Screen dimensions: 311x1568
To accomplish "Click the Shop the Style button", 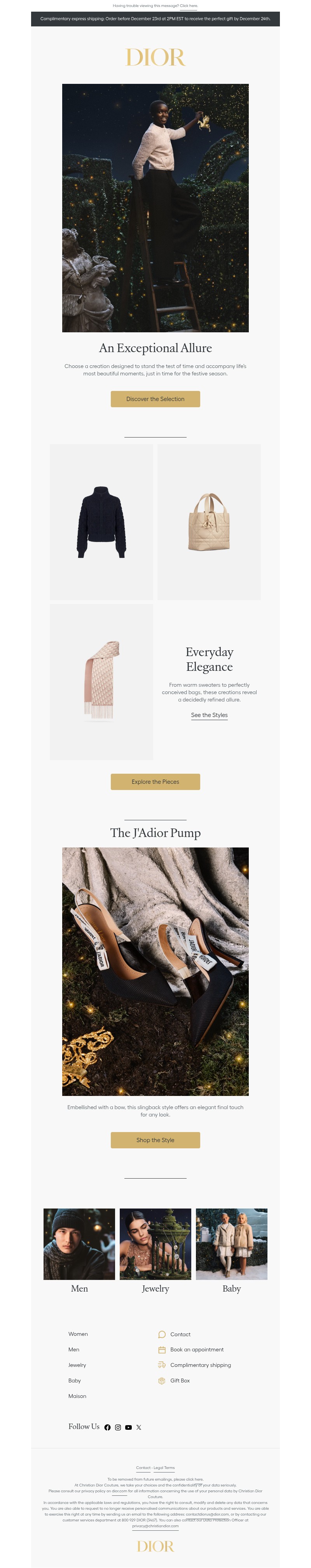I will pos(155,1140).
